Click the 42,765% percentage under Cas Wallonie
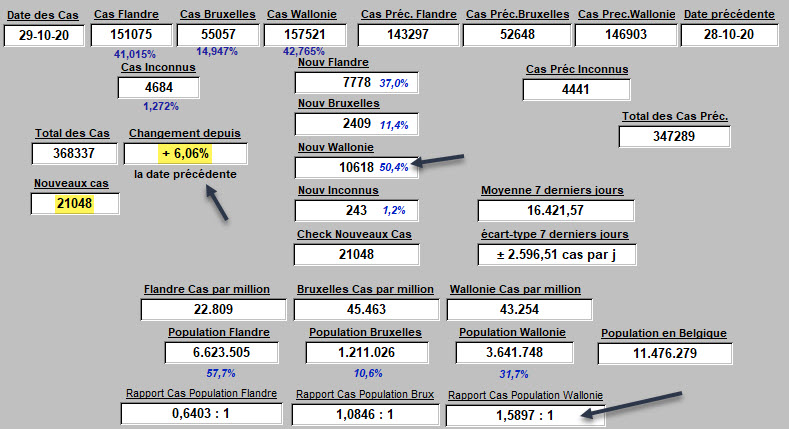Screen dimensions: 789x429 [303, 51]
